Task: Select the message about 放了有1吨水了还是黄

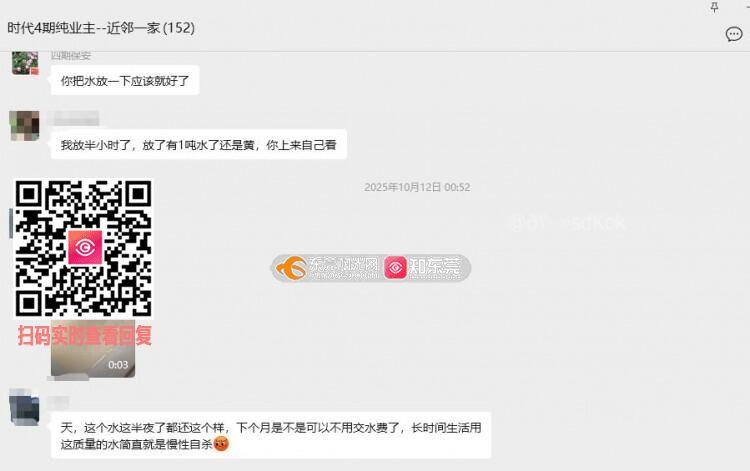Action: (x=199, y=145)
